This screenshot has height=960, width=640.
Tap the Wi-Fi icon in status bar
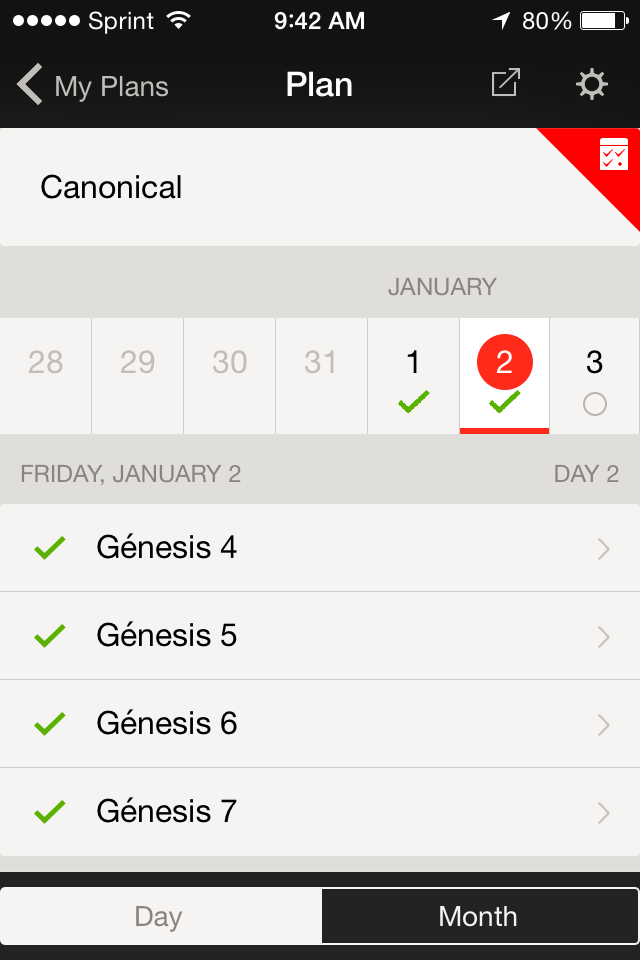[x=178, y=20]
